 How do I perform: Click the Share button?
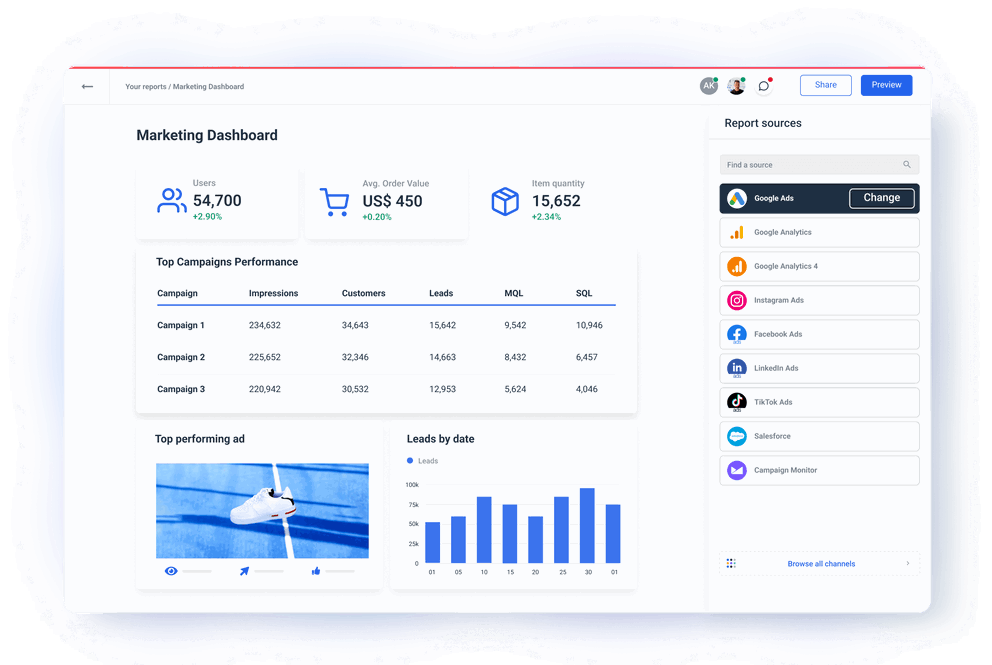coord(825,85)
